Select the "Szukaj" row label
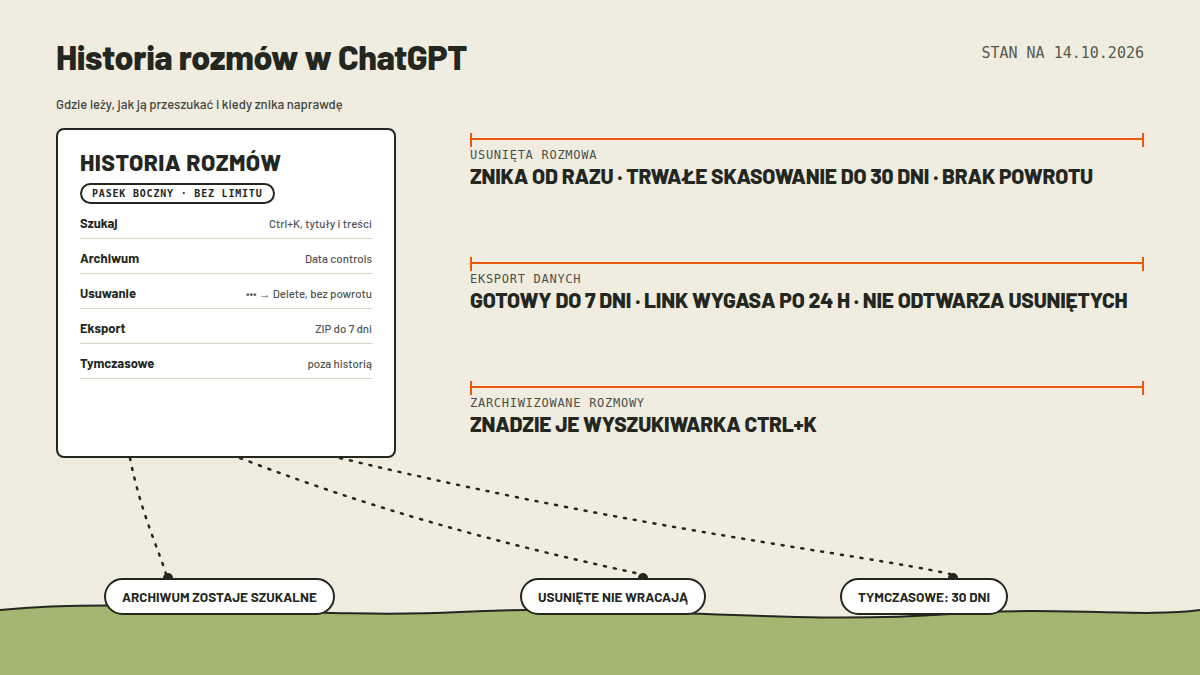Image resolution: width=1200 pixels, height=675 pixels. coord(99,224)
